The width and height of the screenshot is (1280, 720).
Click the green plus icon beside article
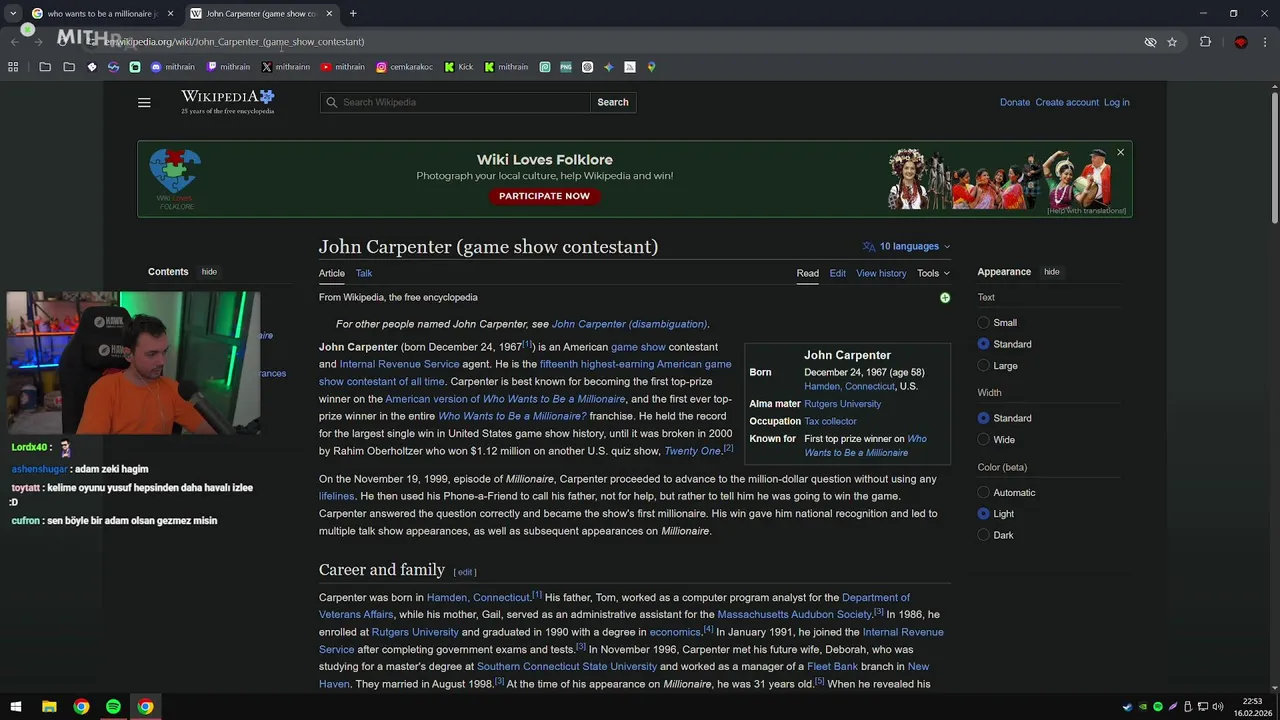945,298
